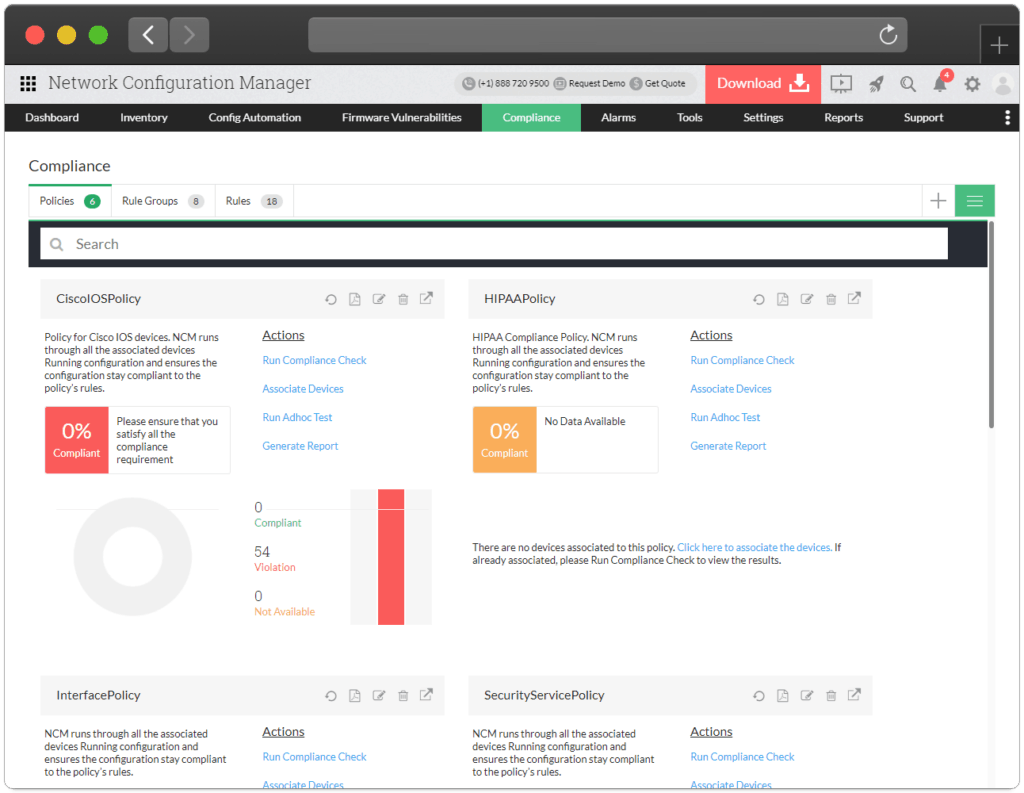The height and width of the screenshot is (793, 1024).
Task: Open the Reports menu
Action: [x=844, y=118]
